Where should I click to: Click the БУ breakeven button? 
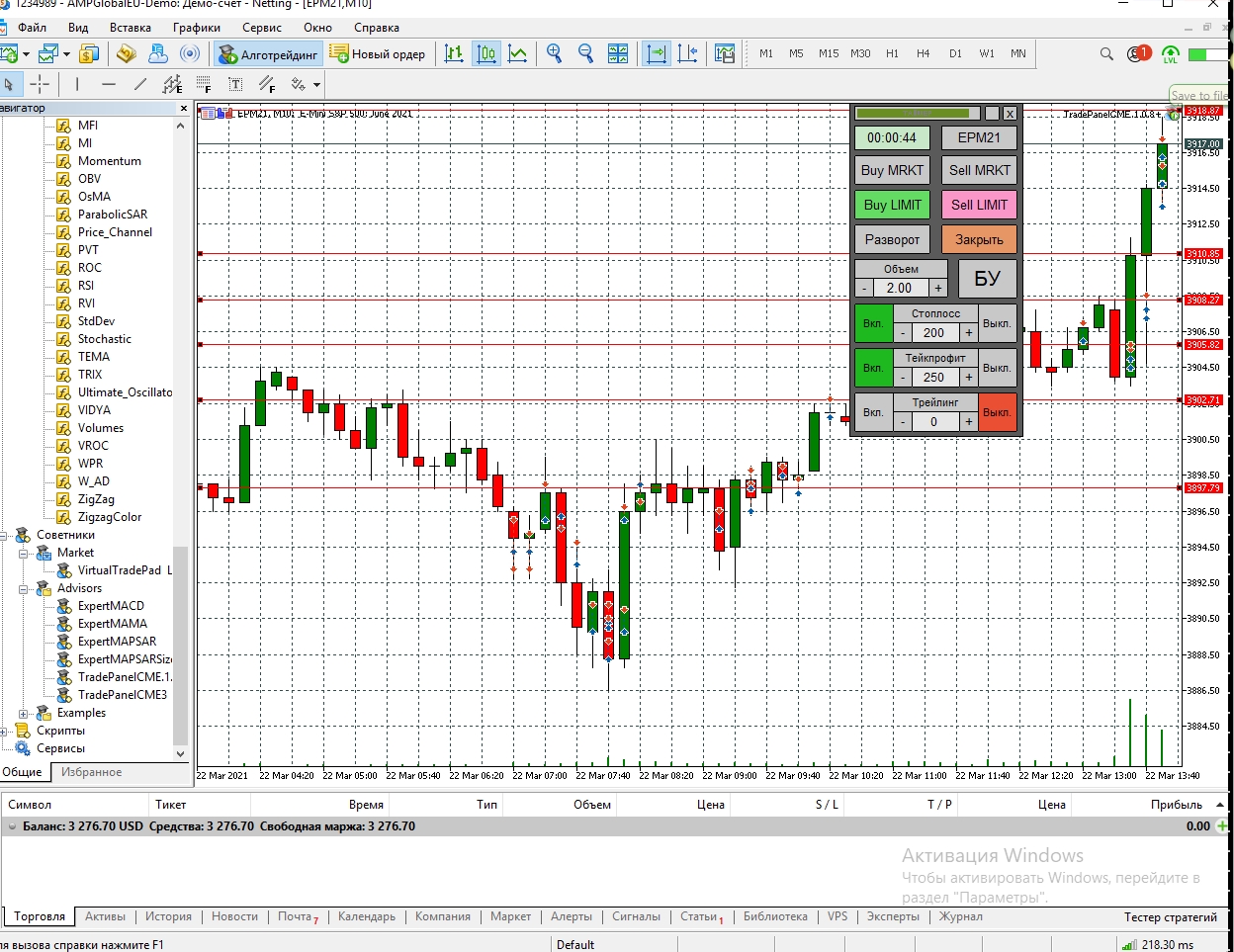pyautogui.click(x=987, y=278)
